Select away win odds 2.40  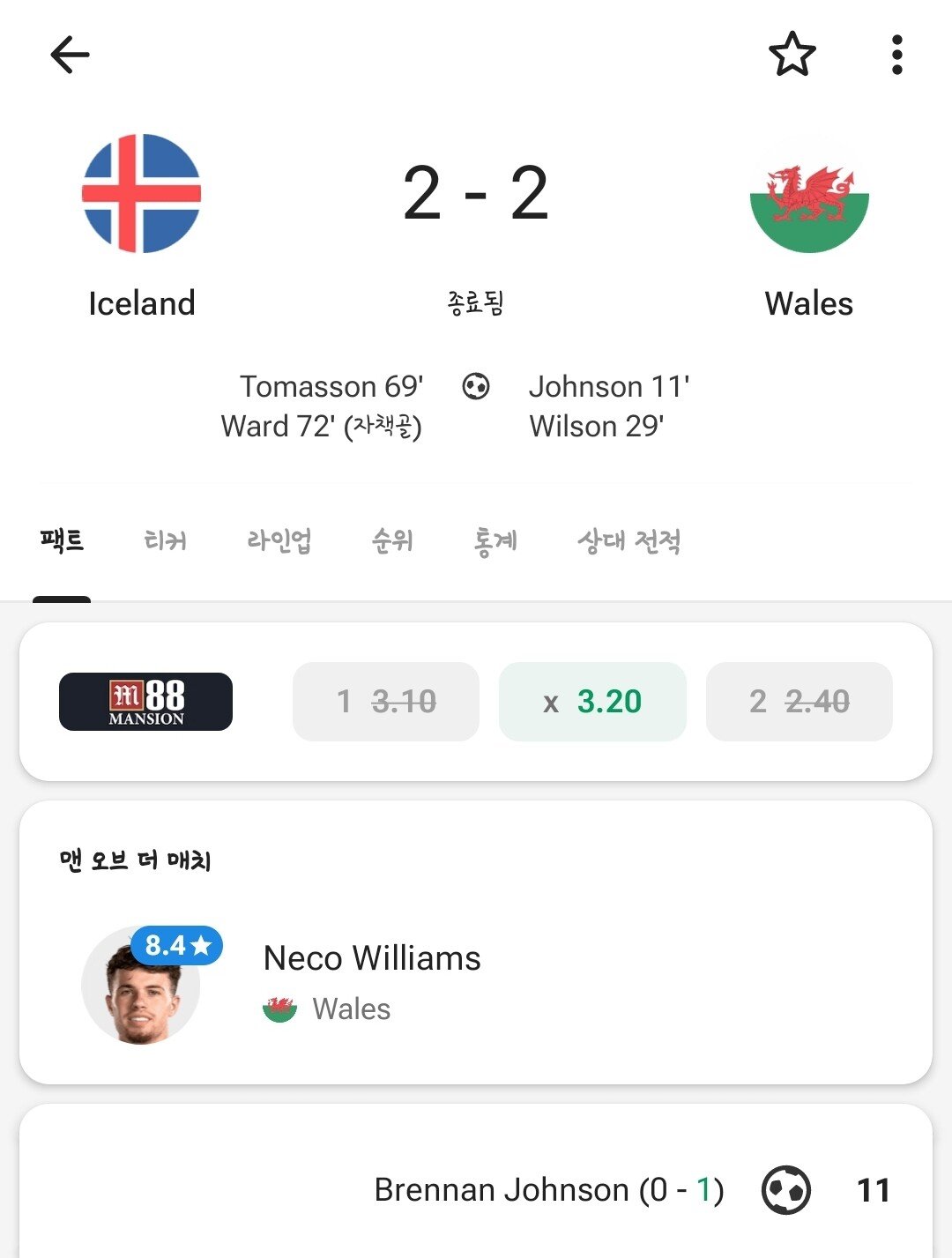799,702
